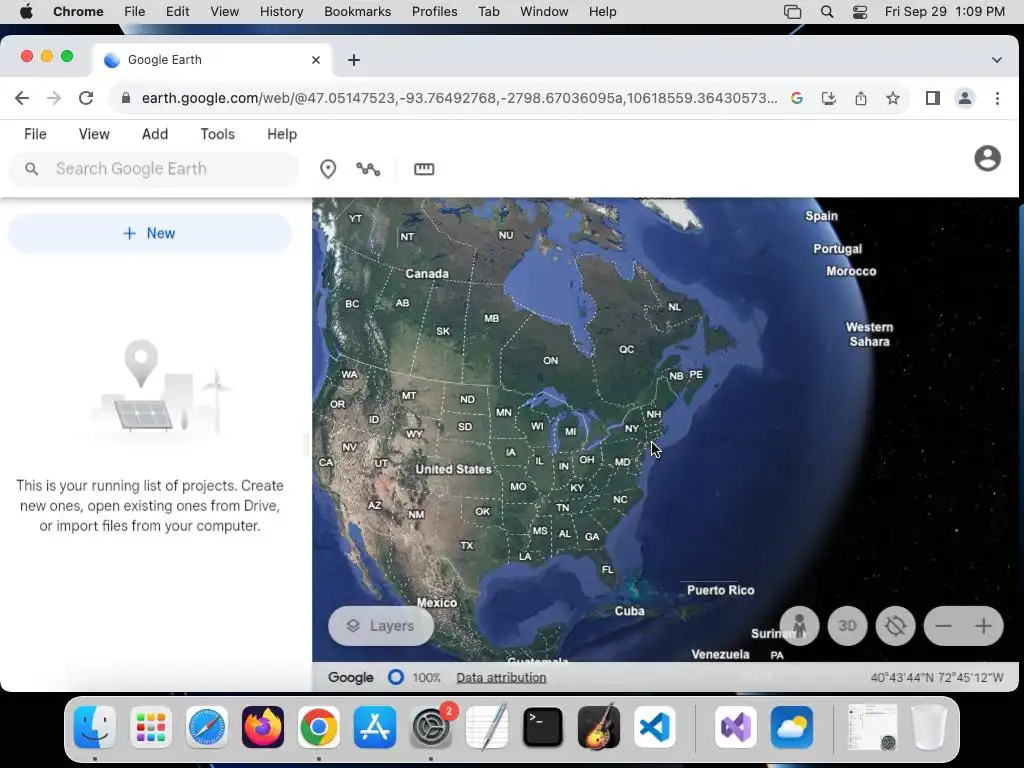The width and height of the screenshot is (1024, 768).
Task: Click the install app icon in address bar
Action: 829,98
